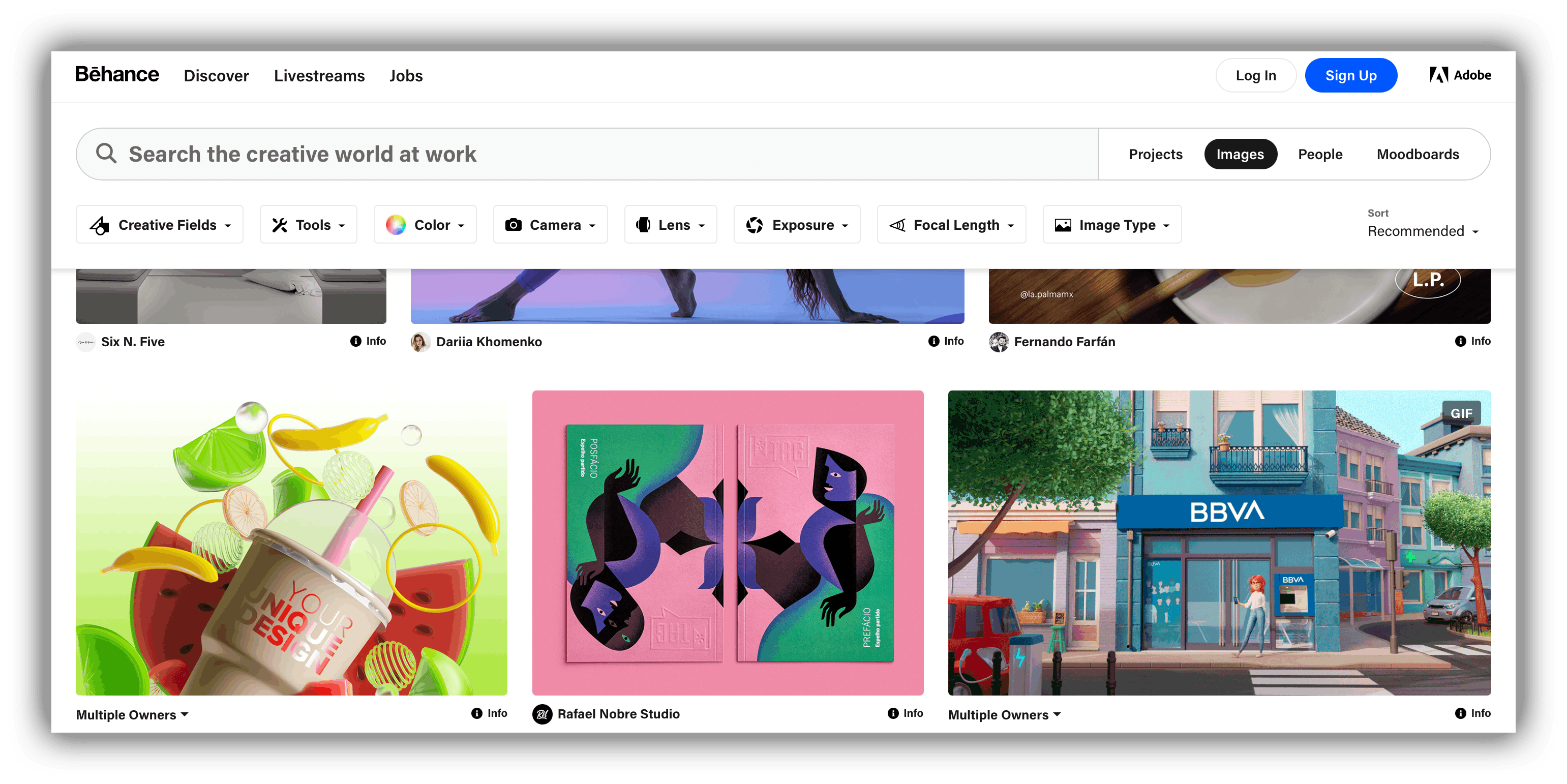
Task: Expand the Image Type dropdown
Action: 1113,224
